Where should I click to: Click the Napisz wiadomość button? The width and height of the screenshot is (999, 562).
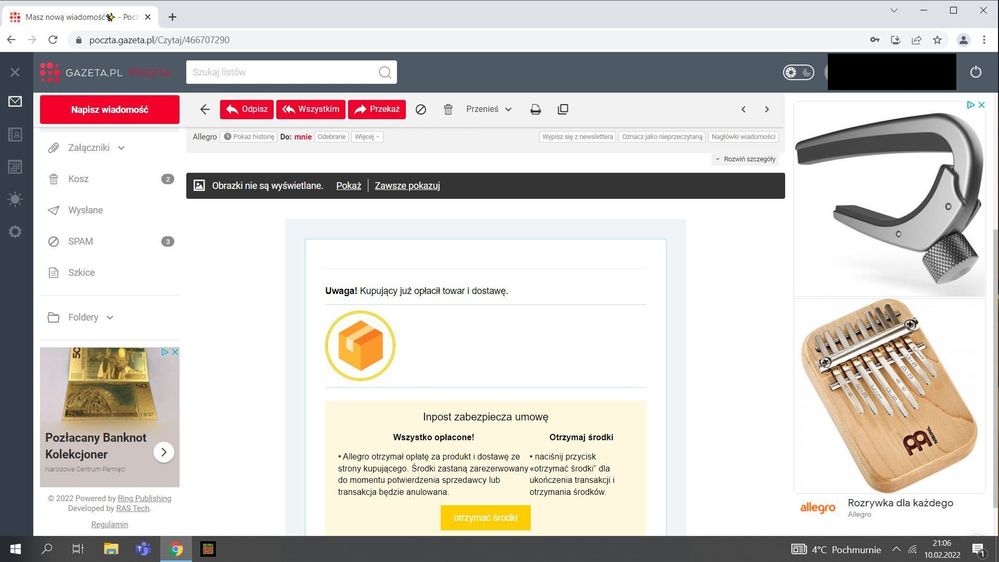[x=109, y=109]
